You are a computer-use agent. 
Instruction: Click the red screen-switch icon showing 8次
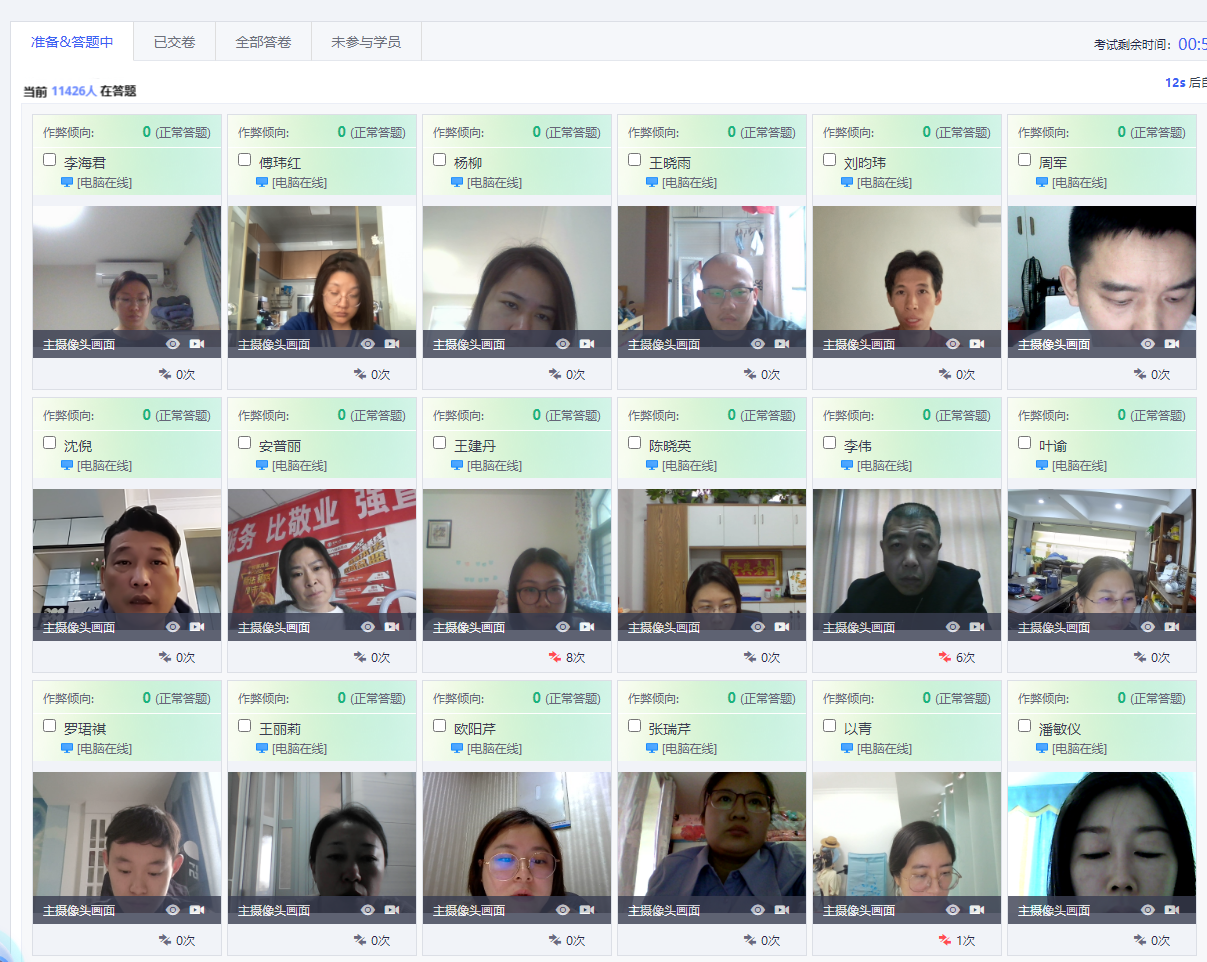click(x=555, y=658)
